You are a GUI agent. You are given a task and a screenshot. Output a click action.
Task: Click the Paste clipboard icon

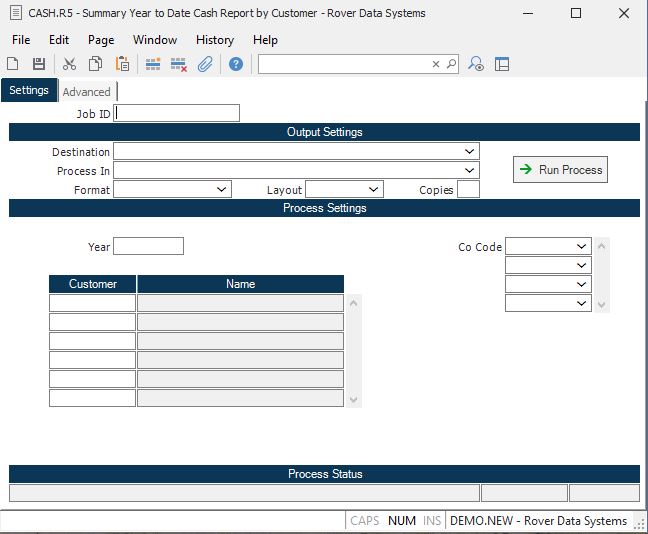coord(122,64)
